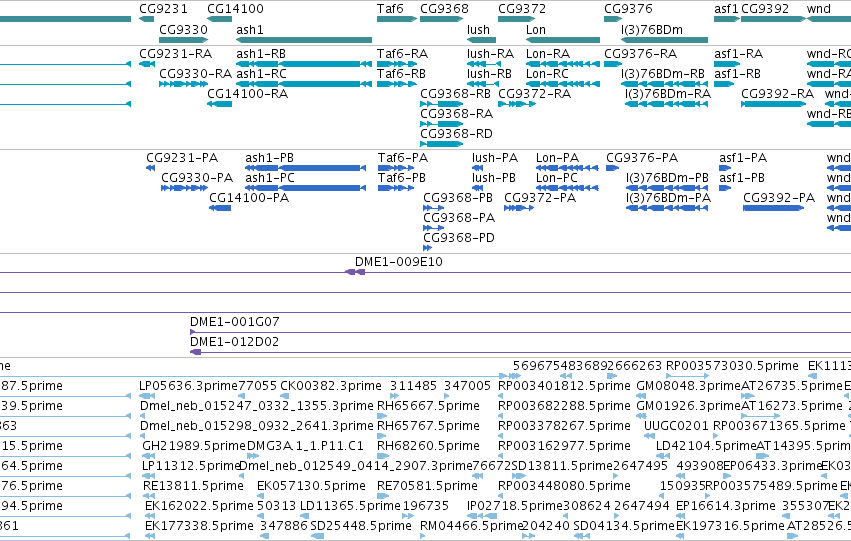Select the ash1-PB protein label

[x=269, y=158]
